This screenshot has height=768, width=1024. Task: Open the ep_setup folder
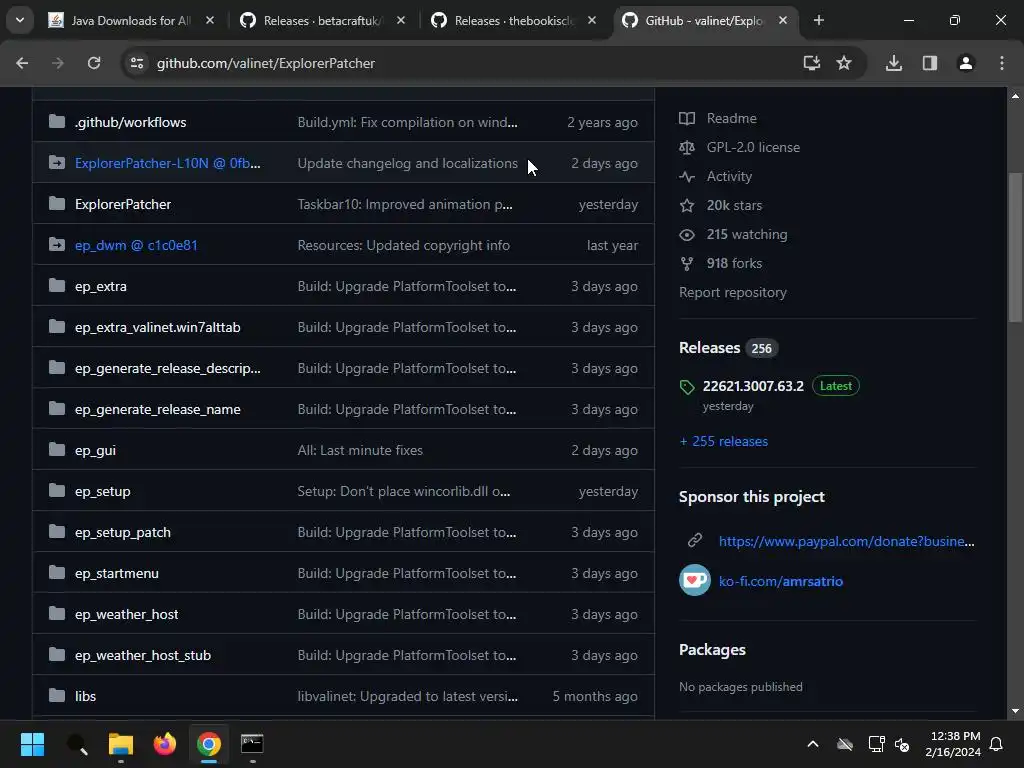(103, 491)
